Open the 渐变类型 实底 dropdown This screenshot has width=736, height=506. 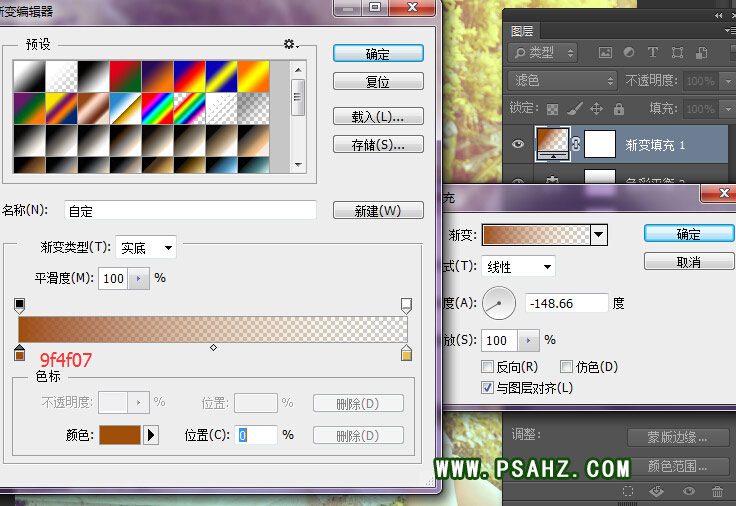[146, 247]
